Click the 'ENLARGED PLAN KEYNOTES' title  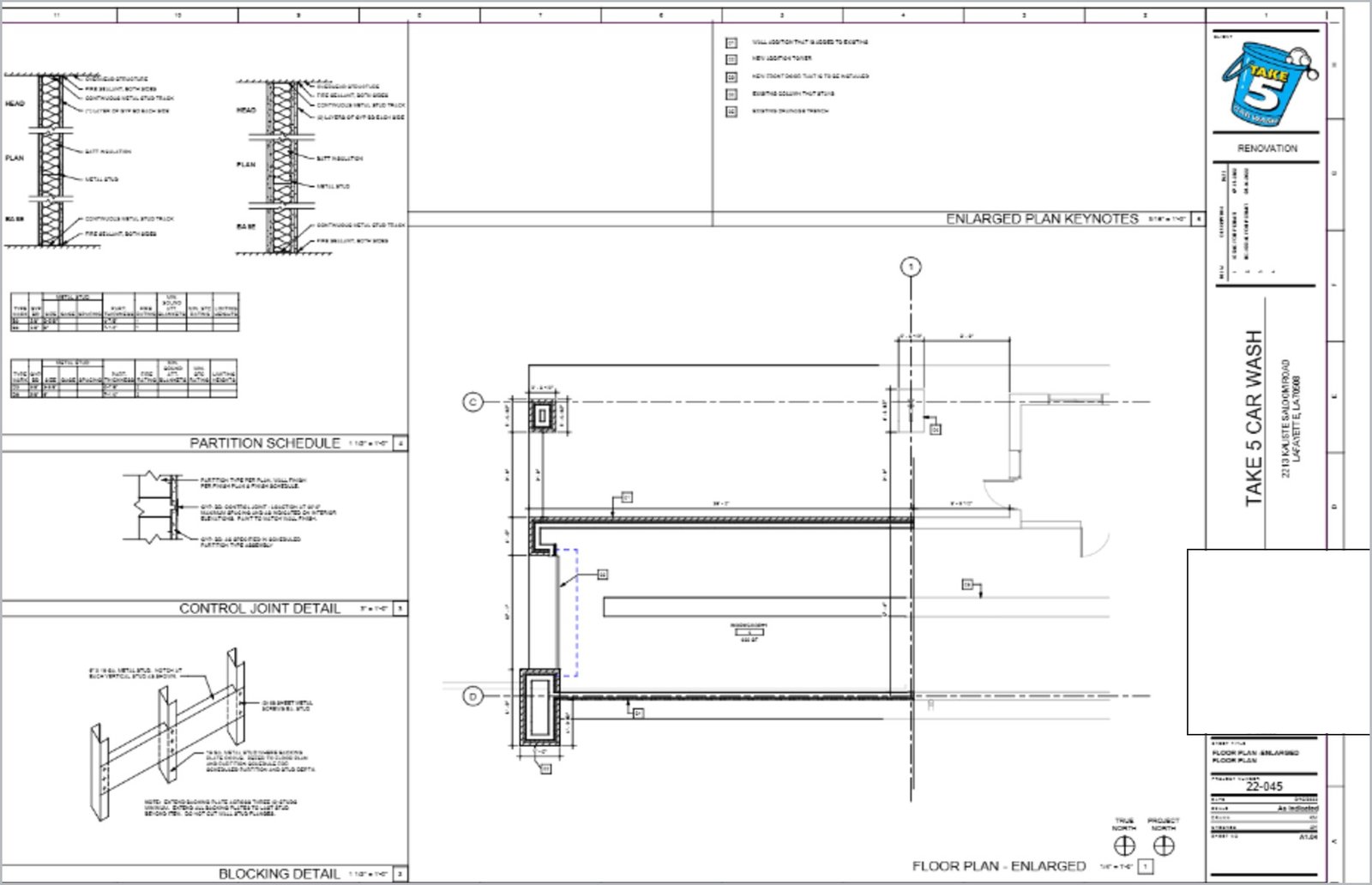1042,220
